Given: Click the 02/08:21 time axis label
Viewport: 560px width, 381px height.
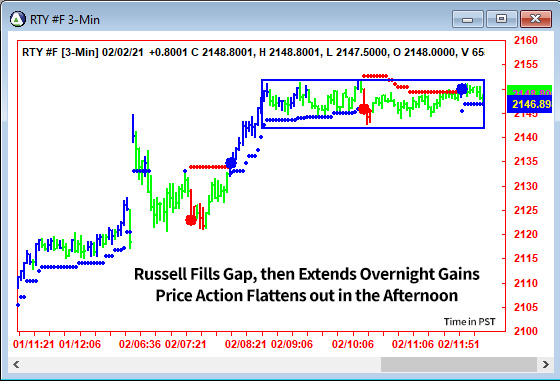Looking at the screenshot, I should [245, 344].
